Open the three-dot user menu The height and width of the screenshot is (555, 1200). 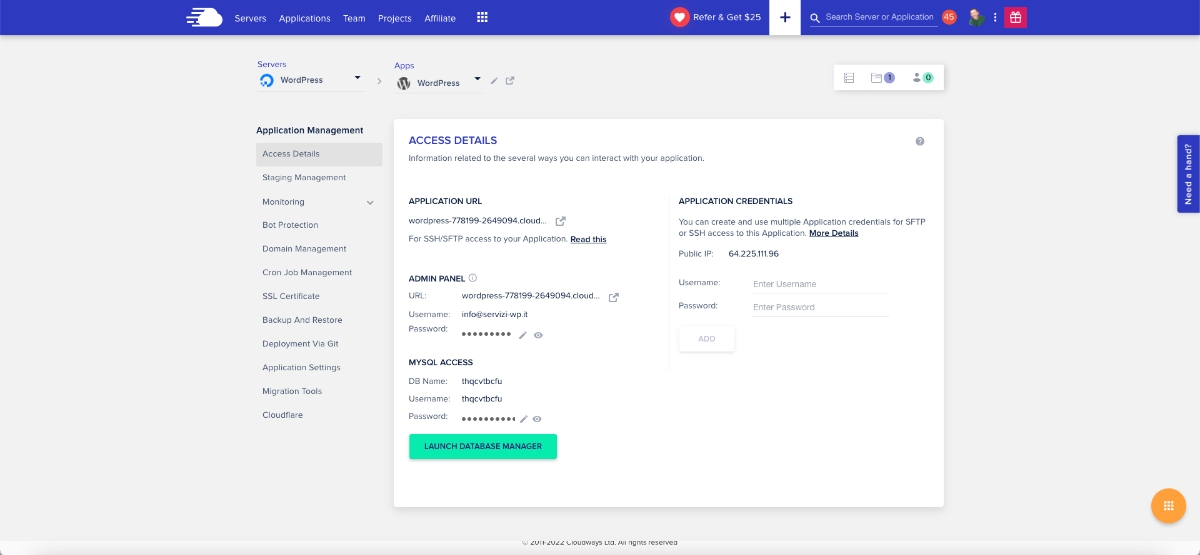(995, 18)
